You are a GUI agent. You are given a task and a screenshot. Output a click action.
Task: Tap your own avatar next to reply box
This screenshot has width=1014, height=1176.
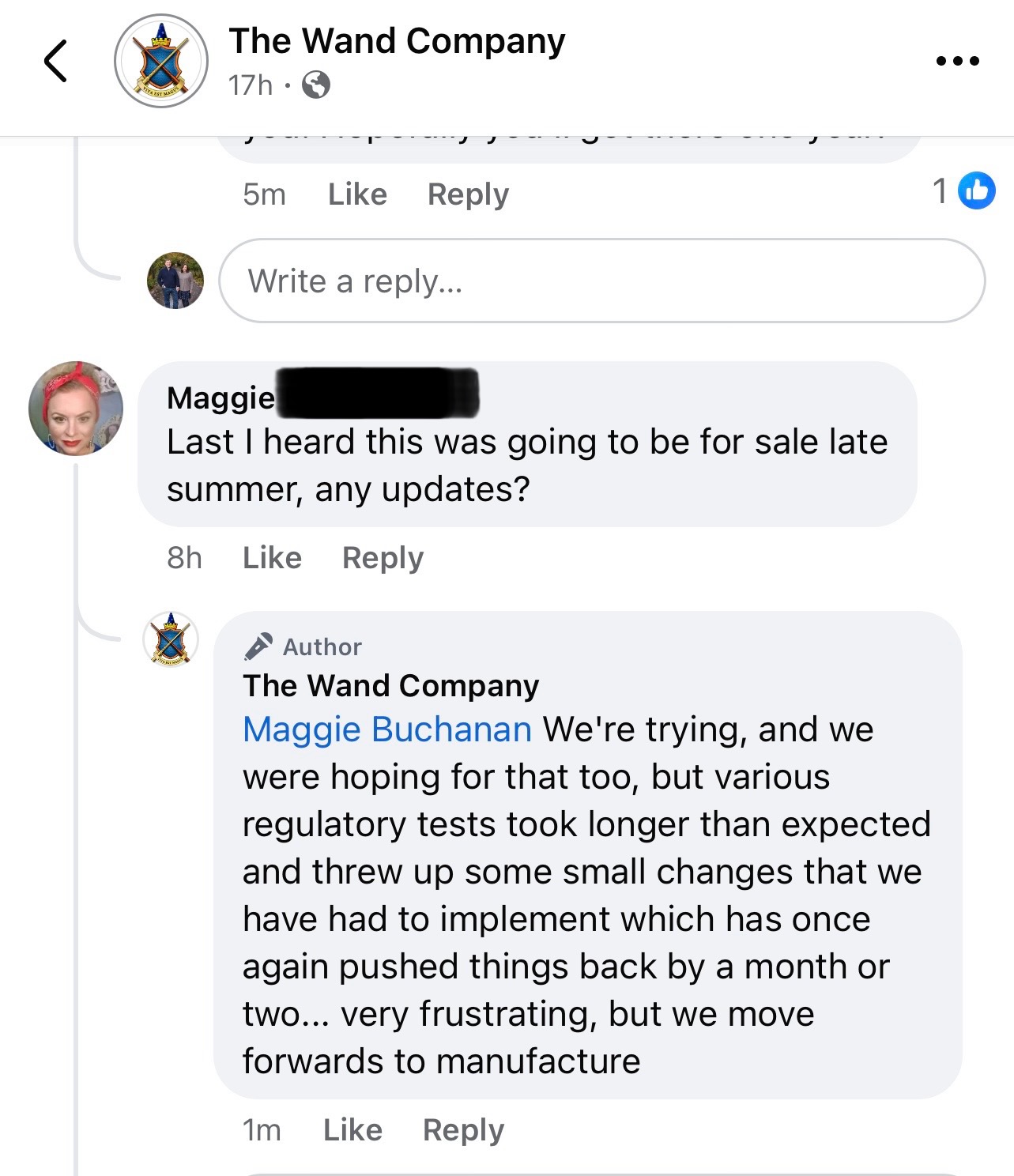point(175,281)
